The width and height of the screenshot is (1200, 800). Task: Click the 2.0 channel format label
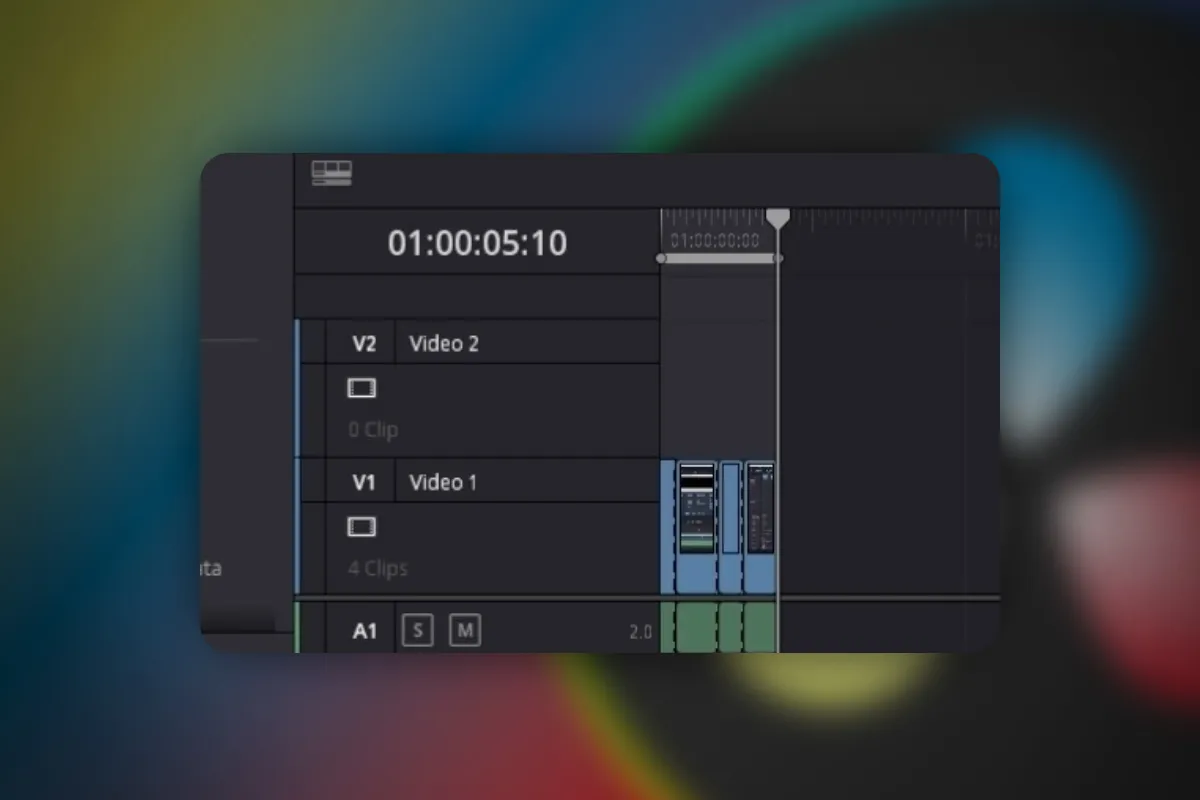640,632
